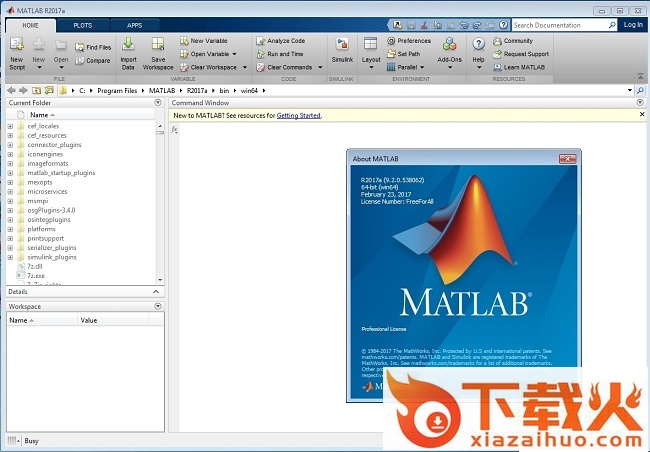The height and width of the screenshot is (452, 650).
Task: Click the Import Data icon
Action: point(128,46)
